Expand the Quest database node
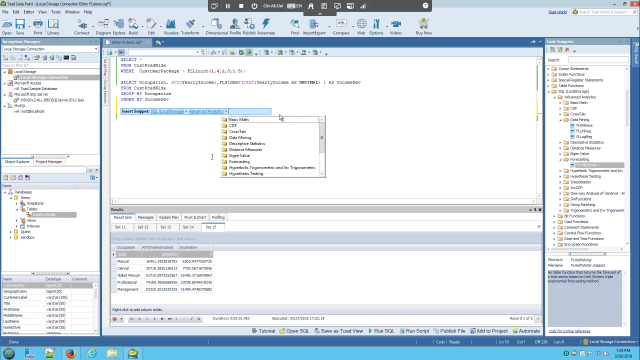The width and height of the screenshot is (640, 360). click(x=11, y=231)
